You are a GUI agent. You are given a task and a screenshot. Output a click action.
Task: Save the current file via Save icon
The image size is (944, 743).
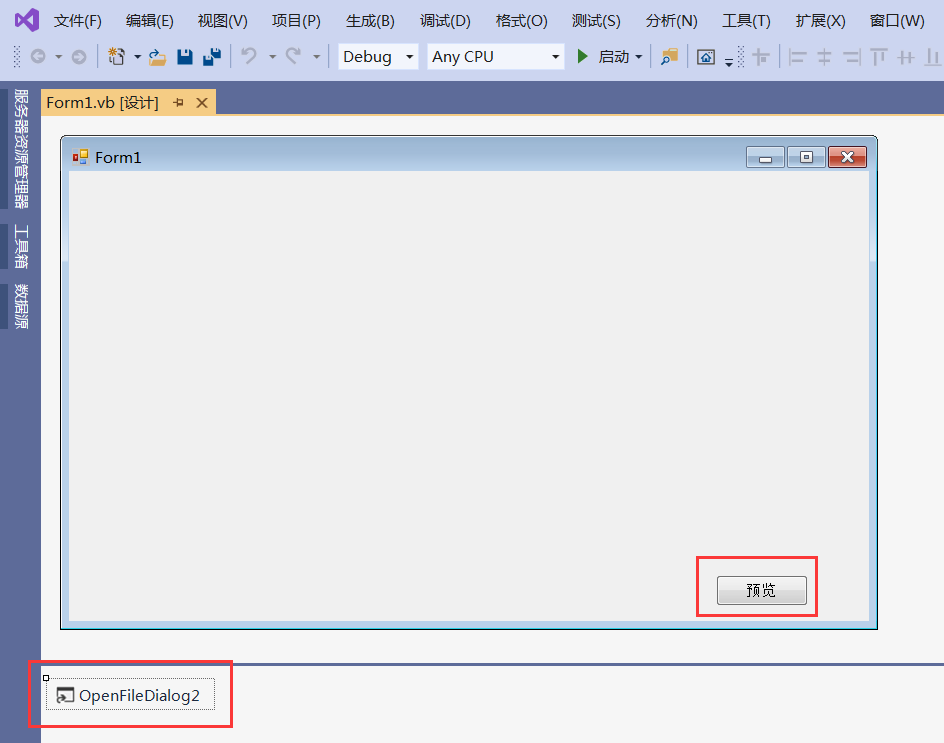(x=185, y=57)
